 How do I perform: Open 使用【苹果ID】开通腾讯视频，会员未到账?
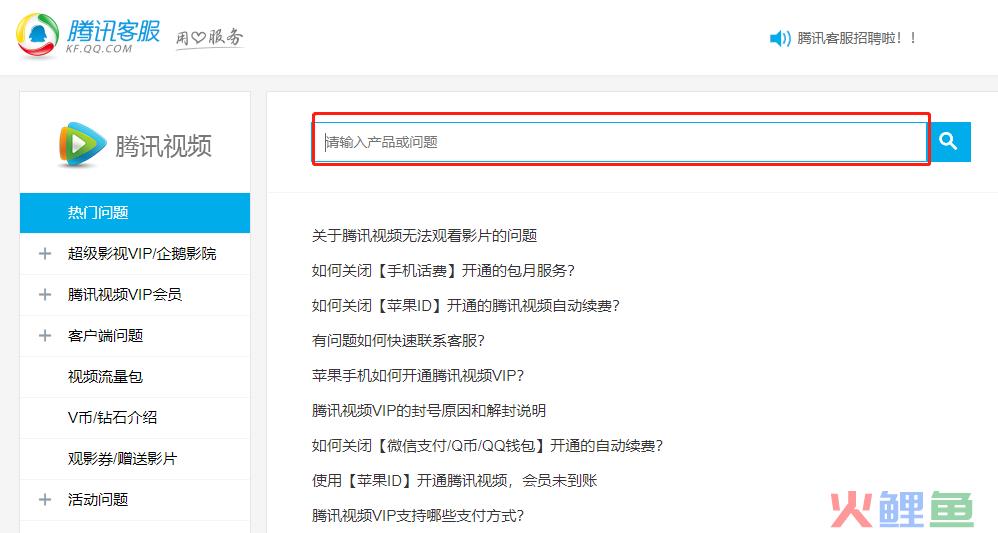point(454,481)
